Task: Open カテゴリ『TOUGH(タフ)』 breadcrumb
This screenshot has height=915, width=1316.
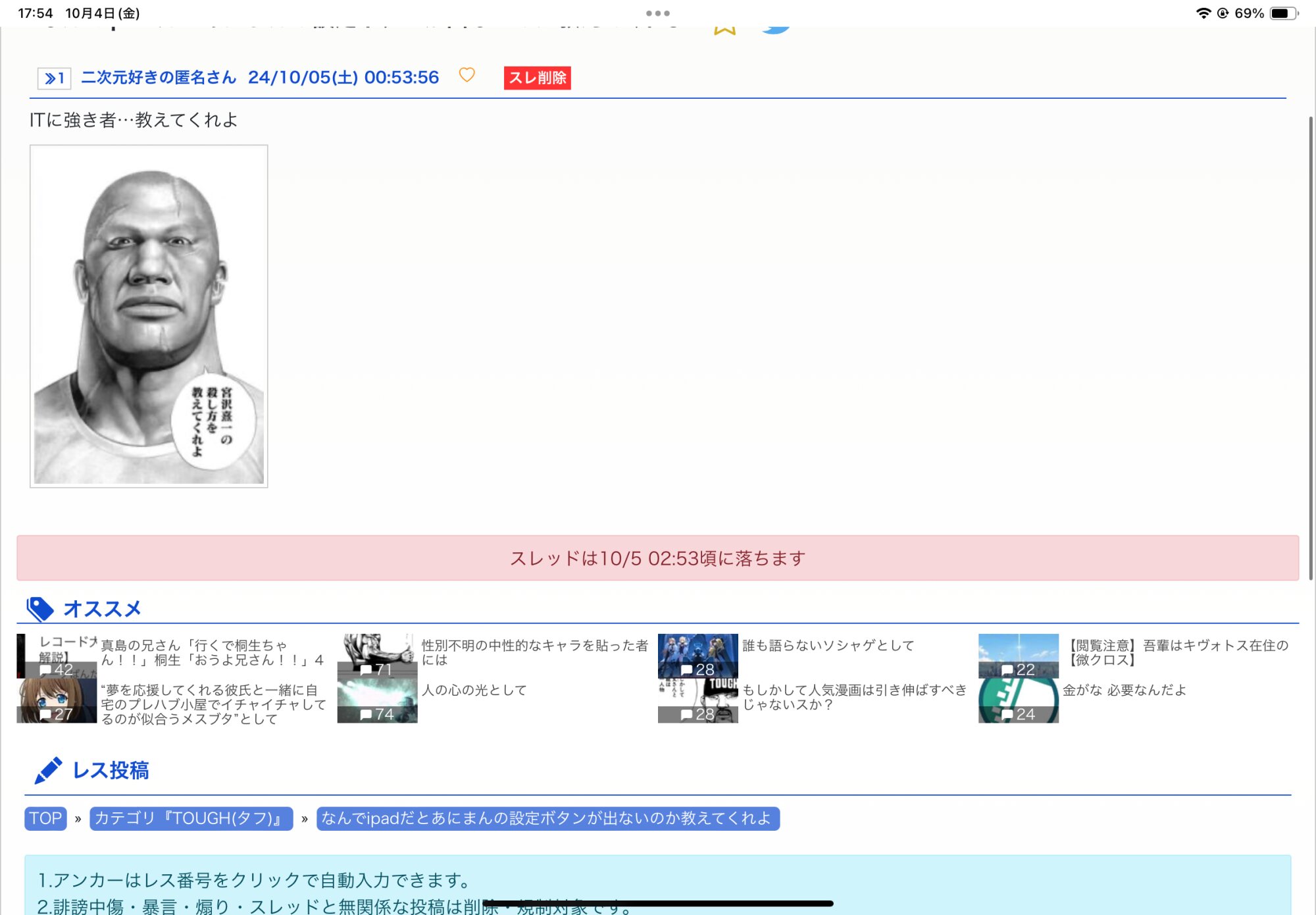Action: coord(191,818)
